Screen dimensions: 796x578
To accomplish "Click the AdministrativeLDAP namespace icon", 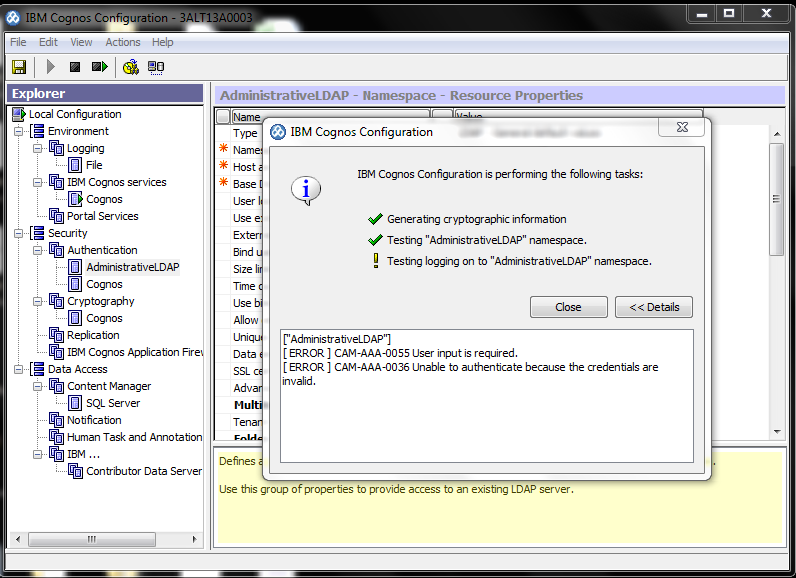I will click(75, 267).
